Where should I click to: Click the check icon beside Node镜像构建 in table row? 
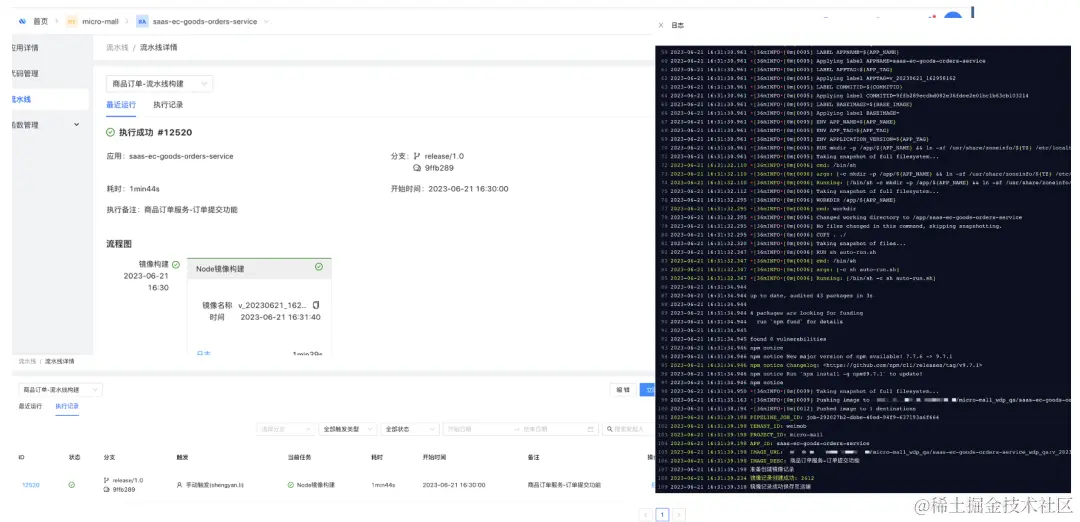(x=291, y=485)
